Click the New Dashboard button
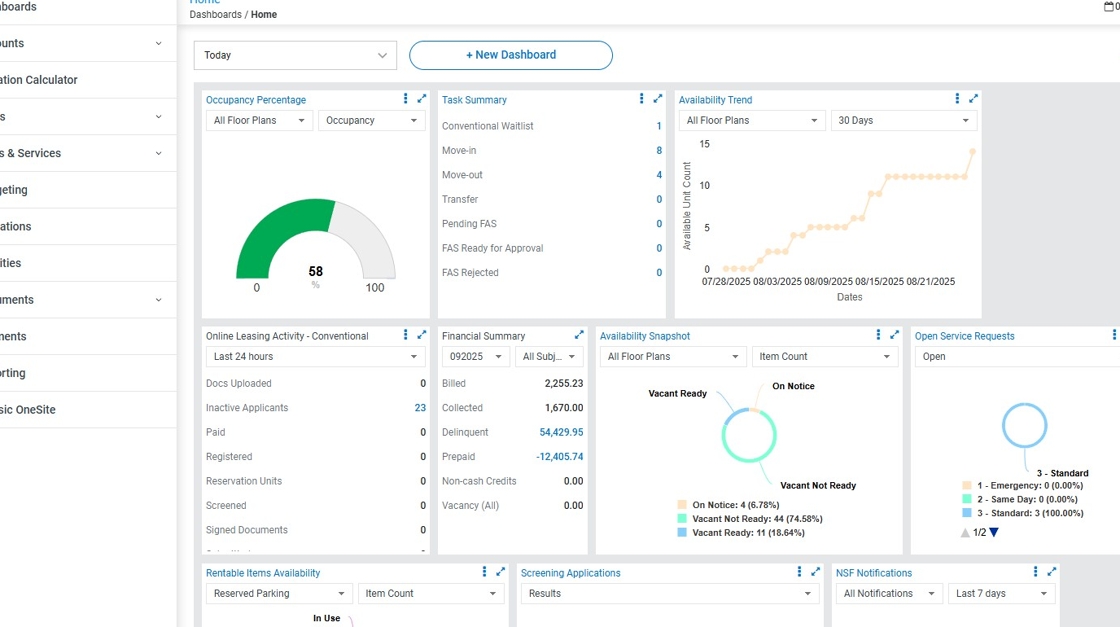The image size is (1120, 627). 511,55
